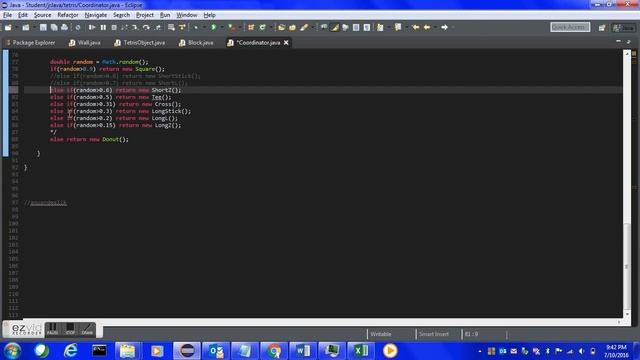Click the vertical scrollbar in editor
The width and height of the screenshot is (640, 360).
click(627, 266)
